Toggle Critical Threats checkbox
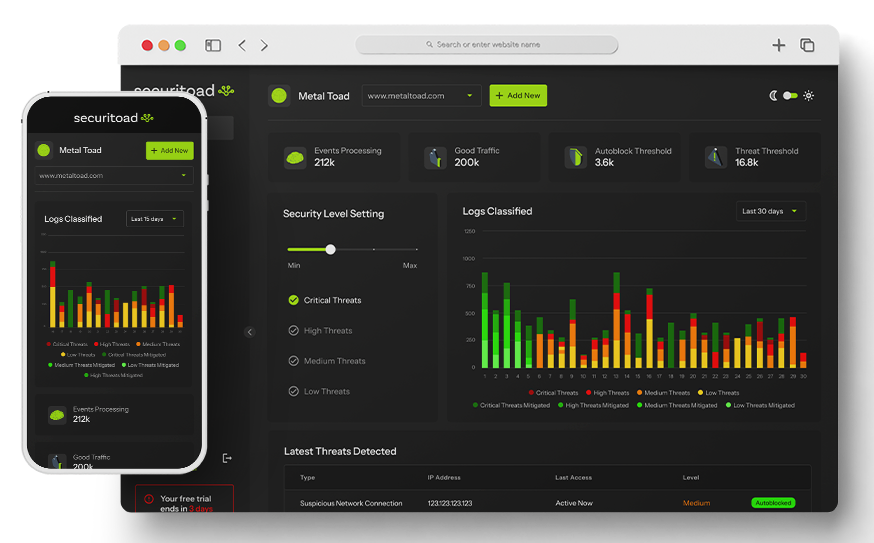The width and height of the screenshot is (874, 543). 293,300
